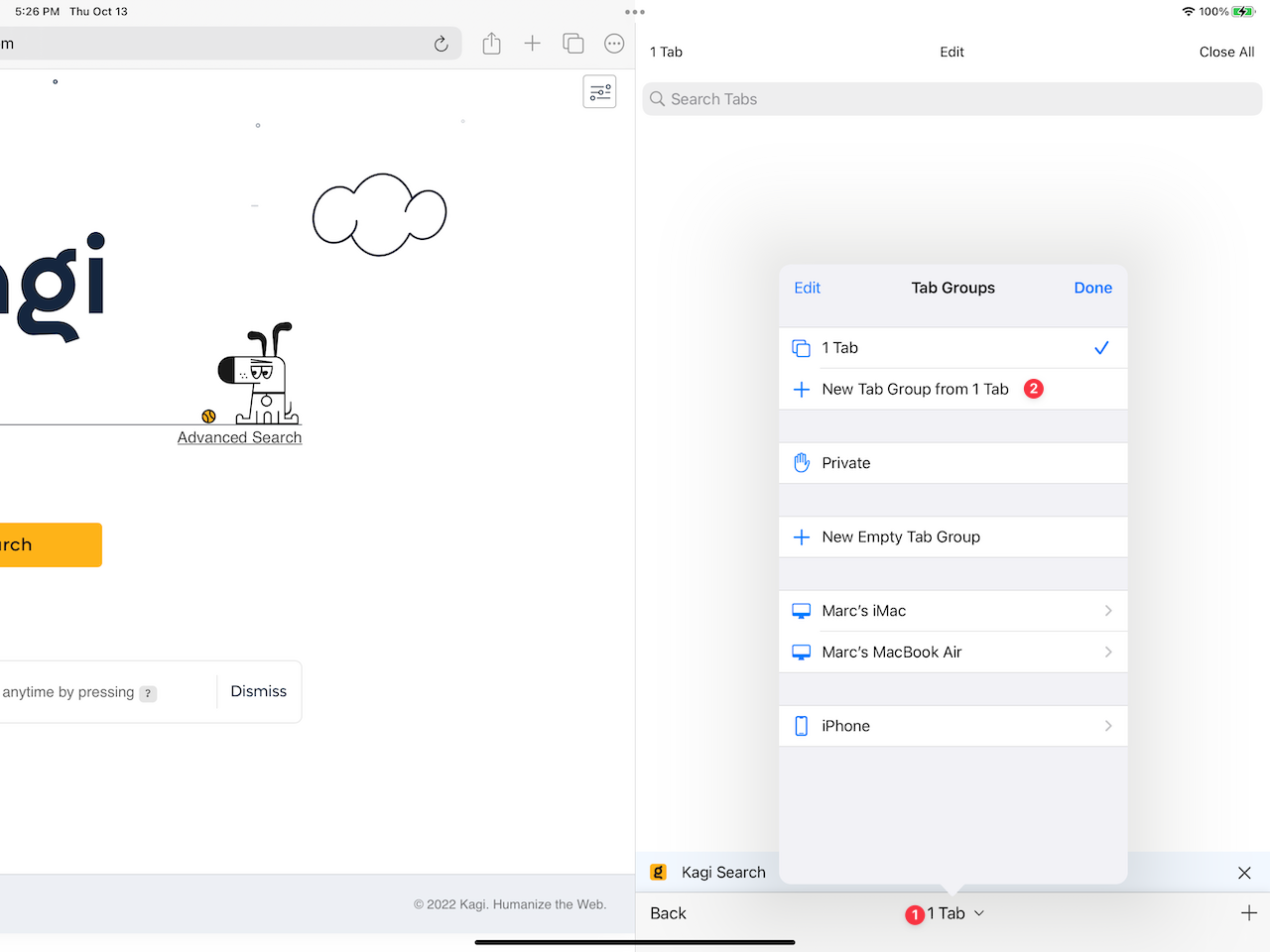Screen dimensions: 1270x952
Task: Focus the Search Tabs input field
Action: point(952,98)
